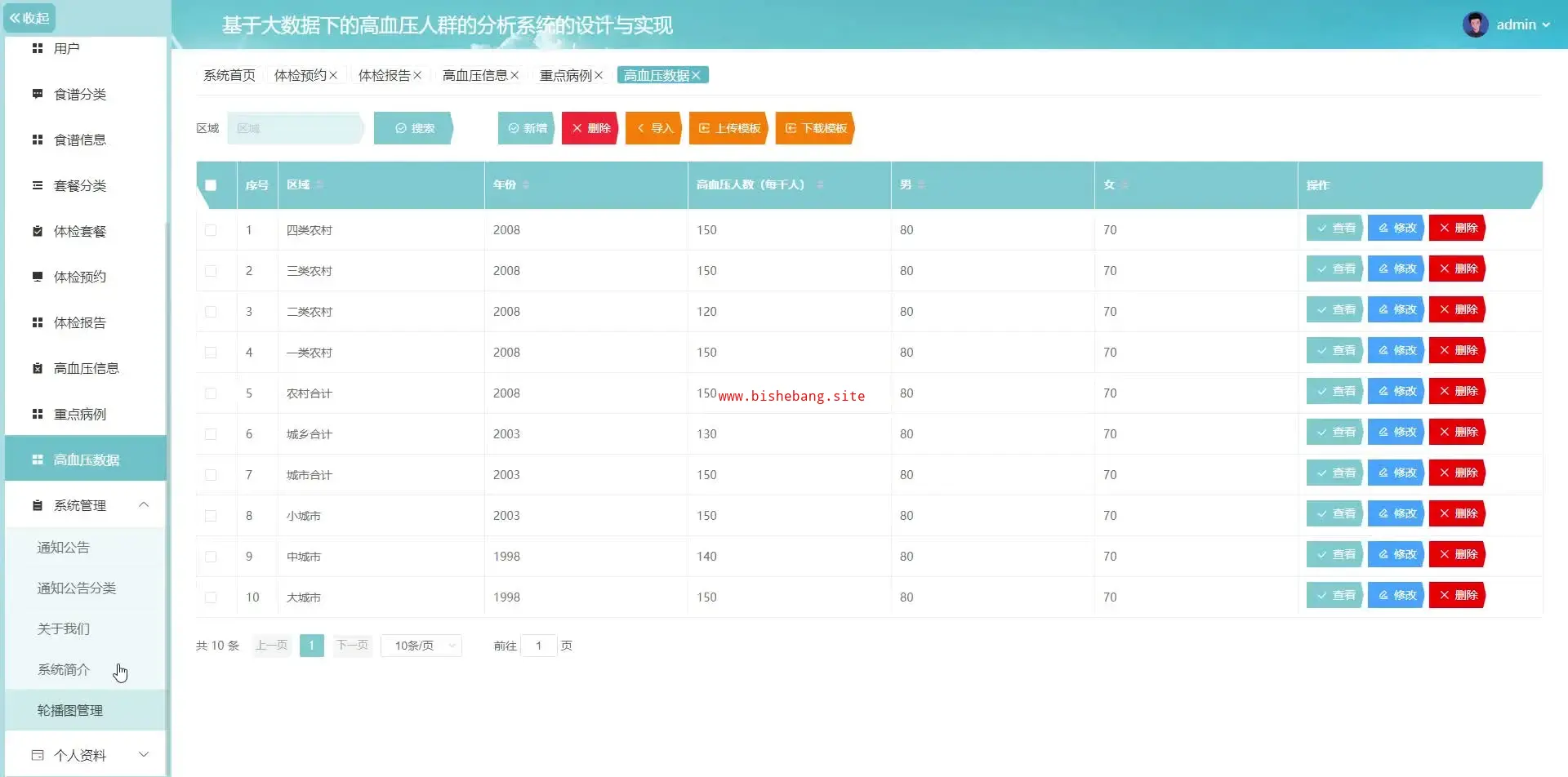Click the 食谱分类 sidebar icon

[x=38, y=94]
